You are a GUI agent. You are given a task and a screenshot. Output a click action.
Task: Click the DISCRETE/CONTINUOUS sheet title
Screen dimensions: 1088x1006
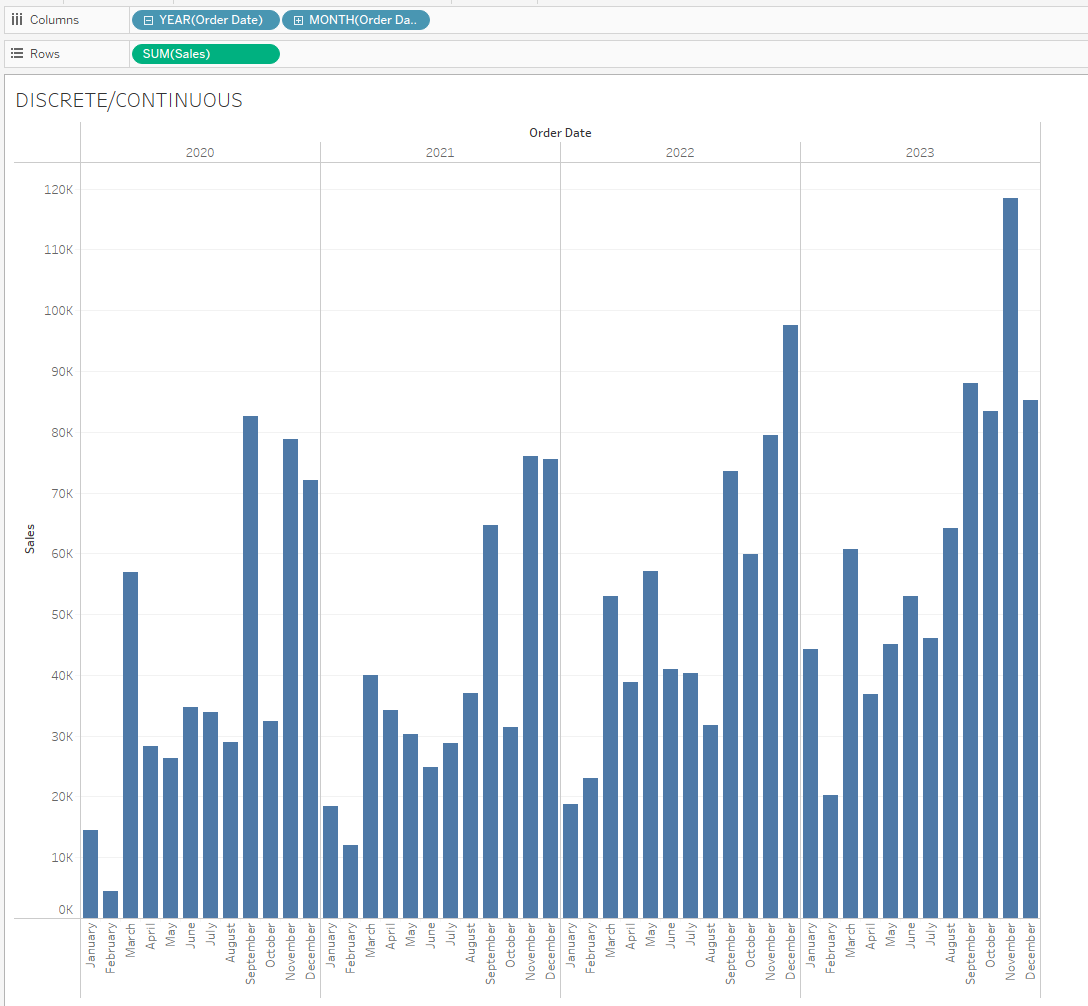[129, 100]
